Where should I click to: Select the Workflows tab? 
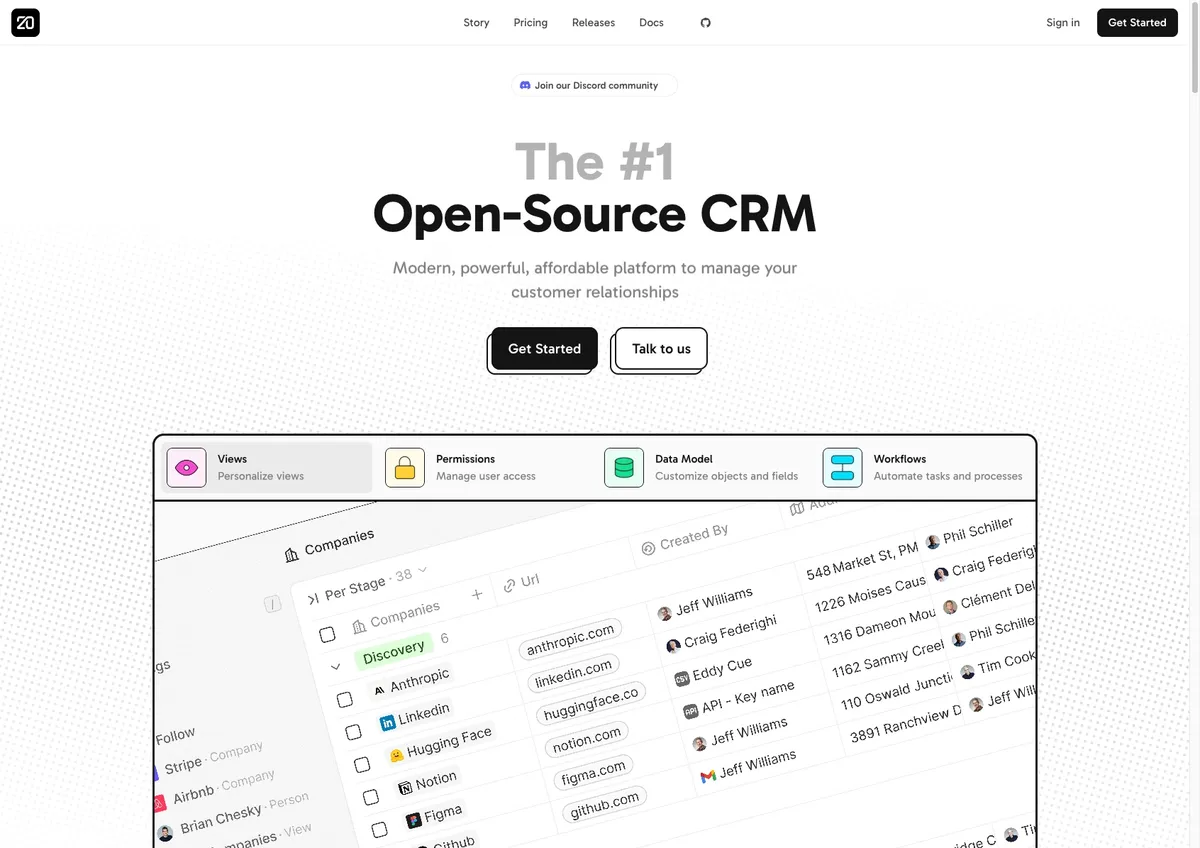click(x=925, y=467)
